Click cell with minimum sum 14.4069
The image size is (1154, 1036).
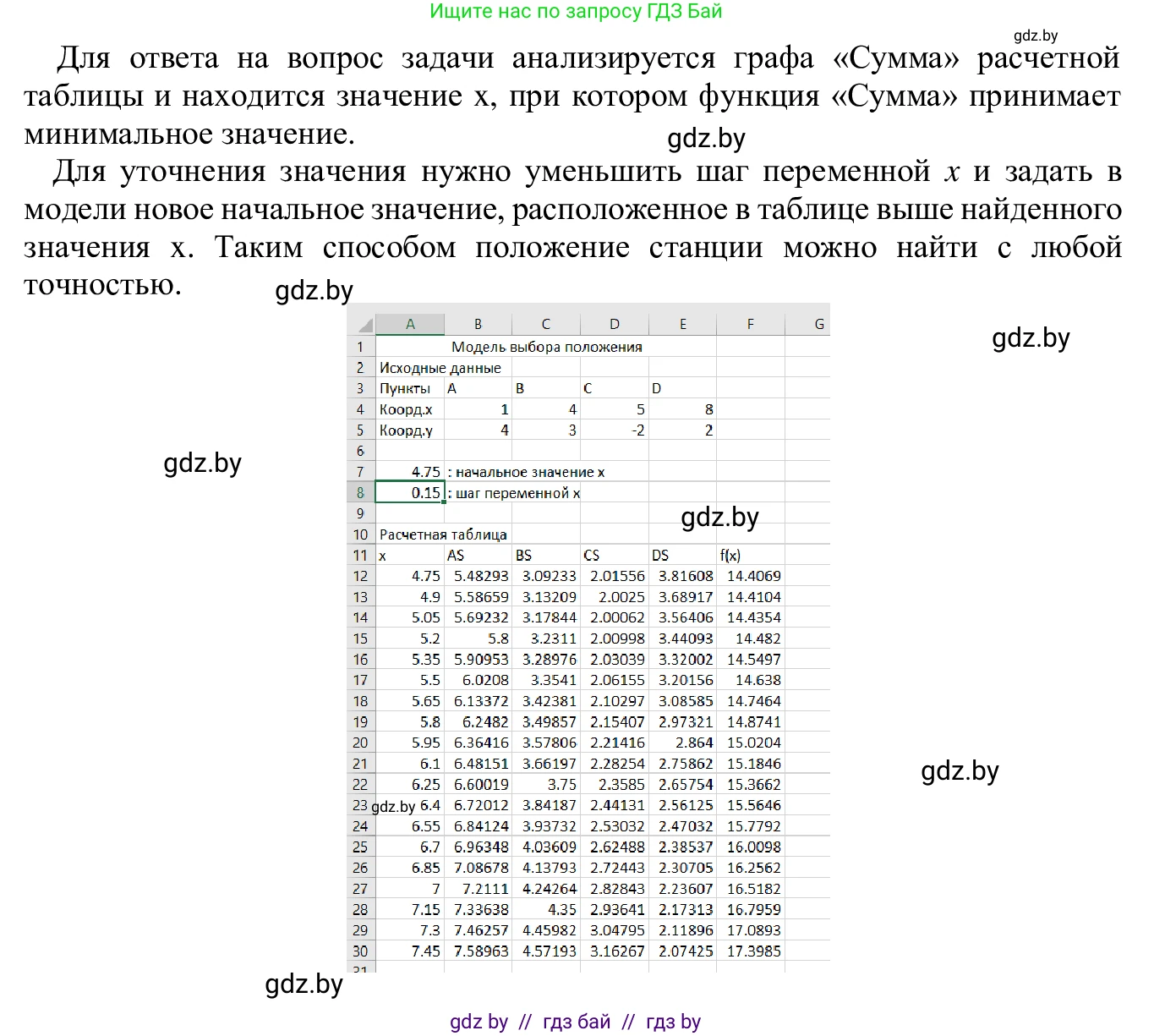point(752,576)
